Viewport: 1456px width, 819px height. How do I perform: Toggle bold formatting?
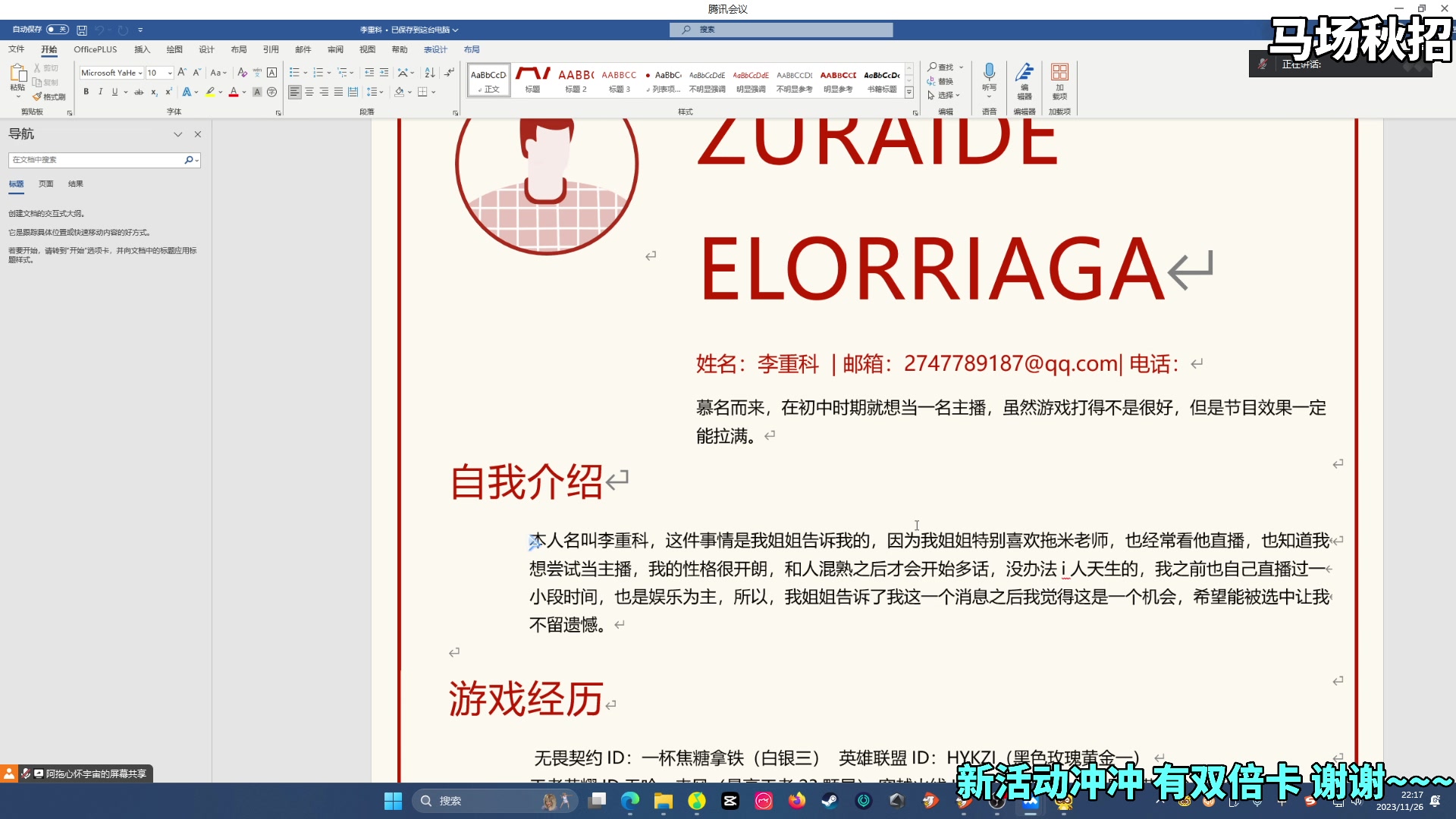86,92
